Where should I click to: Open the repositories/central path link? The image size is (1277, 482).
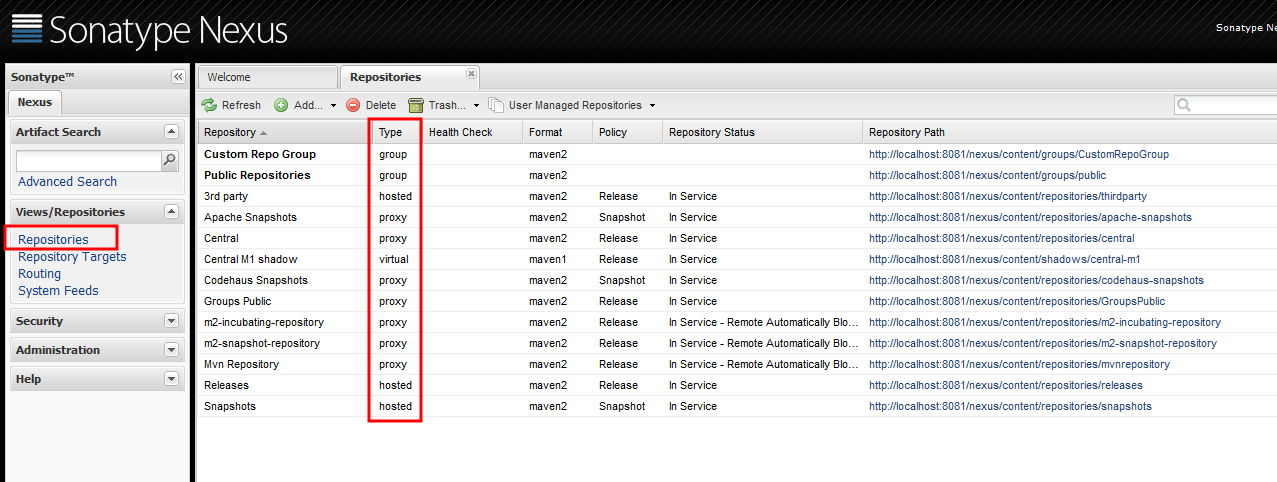[1002, 238]
